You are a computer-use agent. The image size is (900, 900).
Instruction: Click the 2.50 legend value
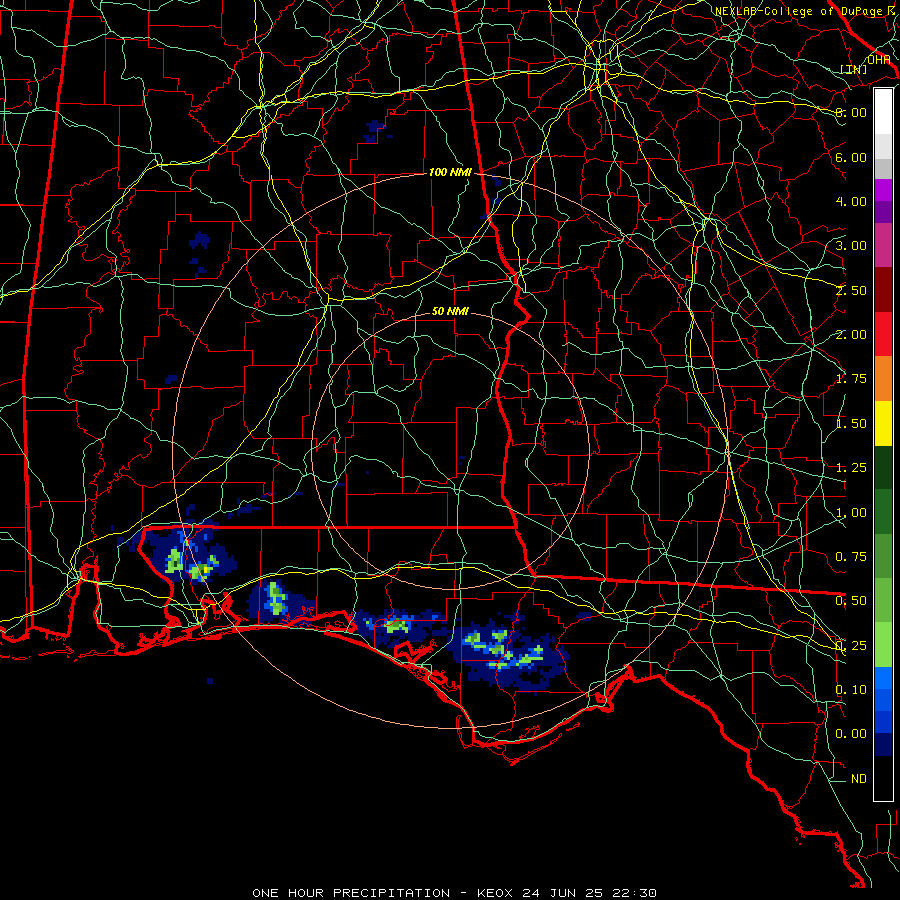tap(851, 290)
